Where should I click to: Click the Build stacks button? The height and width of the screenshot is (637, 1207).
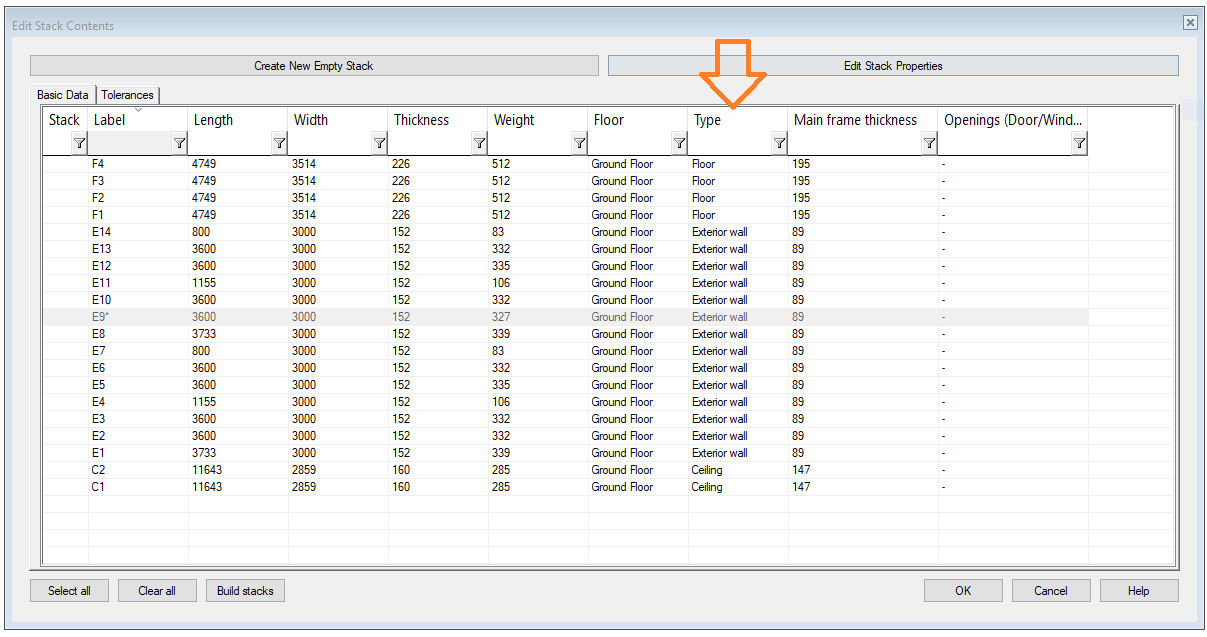pyautogui.click(x=245, y=591)
